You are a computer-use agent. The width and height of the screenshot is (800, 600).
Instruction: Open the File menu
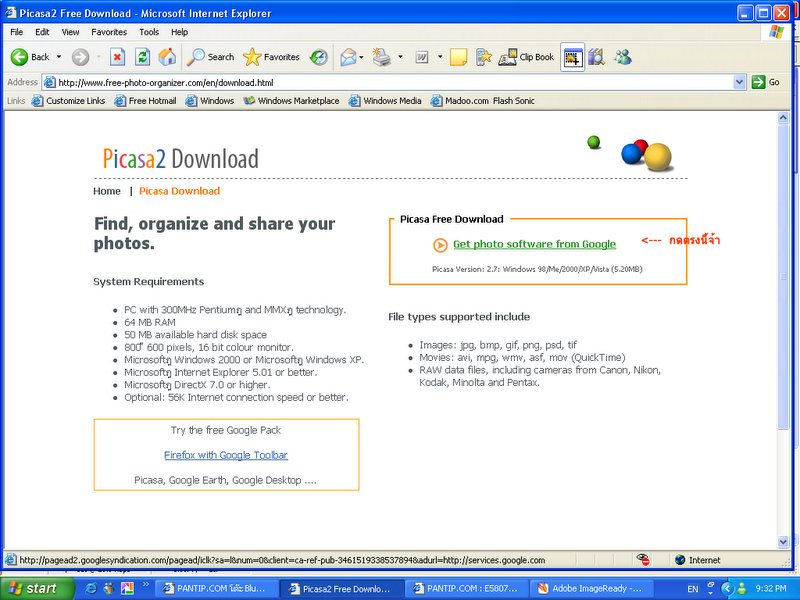coord(16,32)
